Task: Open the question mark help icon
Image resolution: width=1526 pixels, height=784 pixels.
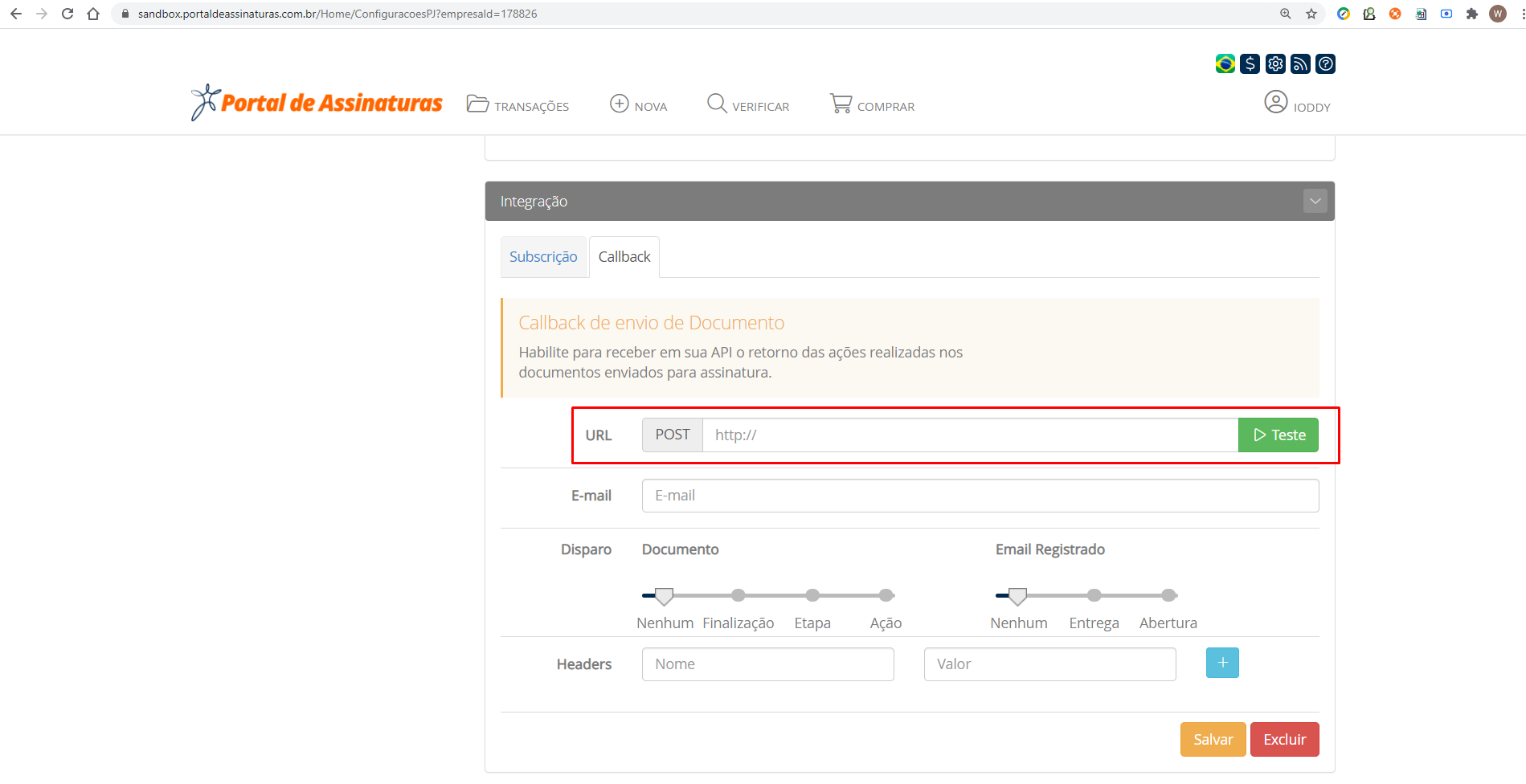Action: tap(1326, 63)
